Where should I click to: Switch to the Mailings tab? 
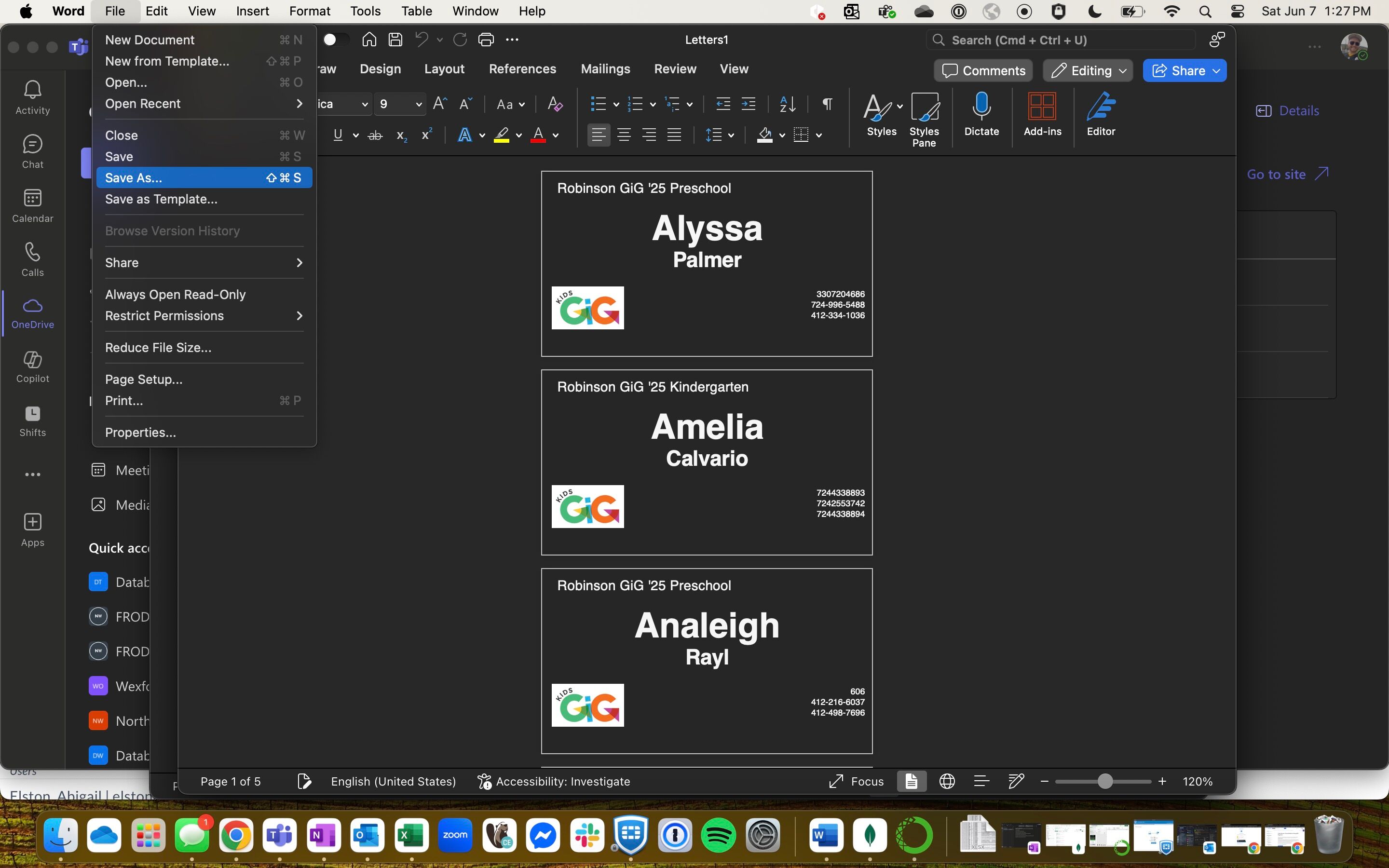point(605,69)
